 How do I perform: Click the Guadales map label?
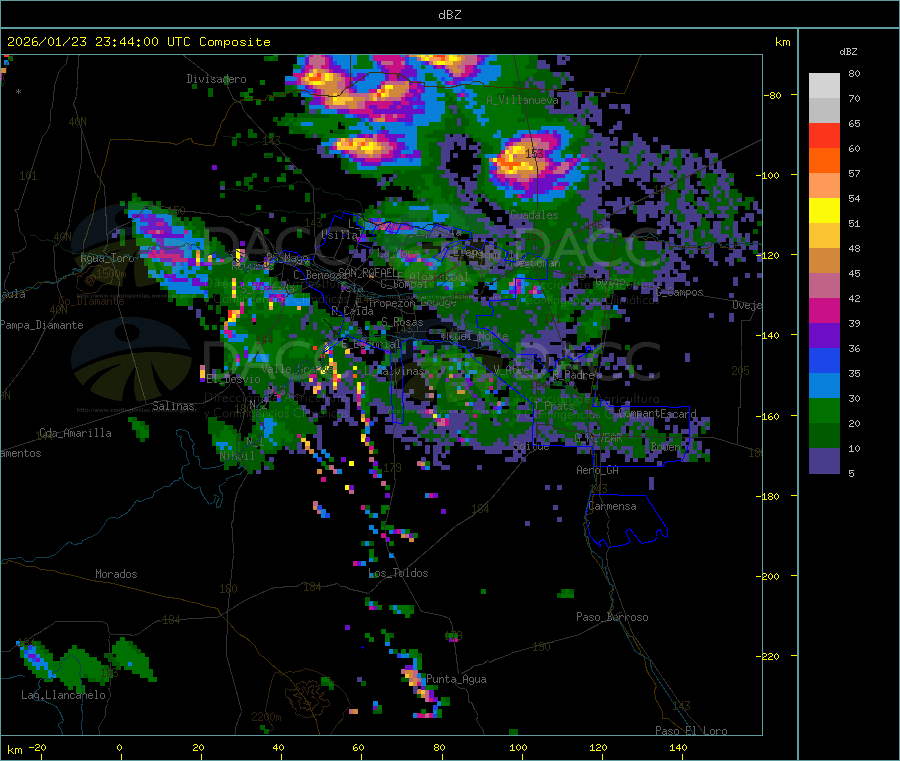[534, 215]
